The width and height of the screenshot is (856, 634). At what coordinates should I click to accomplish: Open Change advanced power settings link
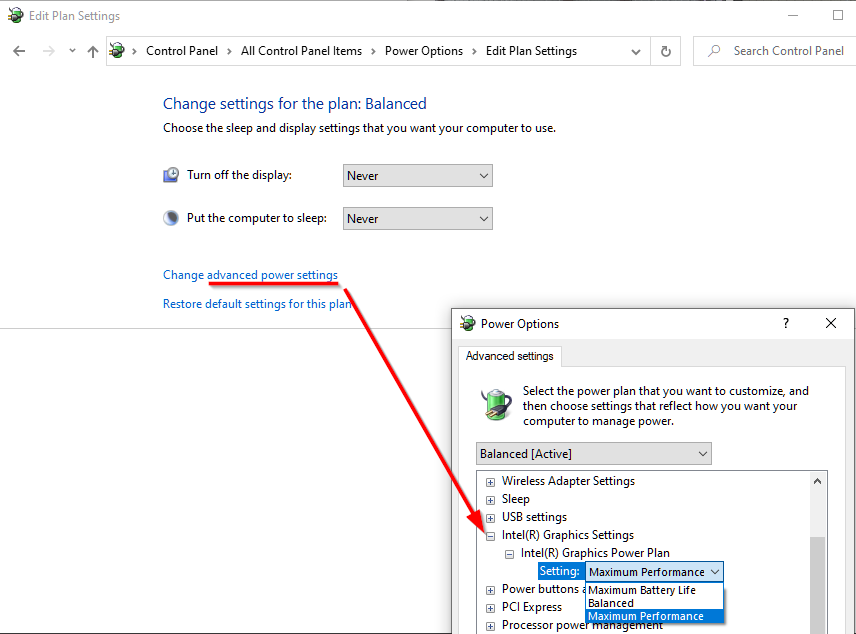tap(250, 275)
